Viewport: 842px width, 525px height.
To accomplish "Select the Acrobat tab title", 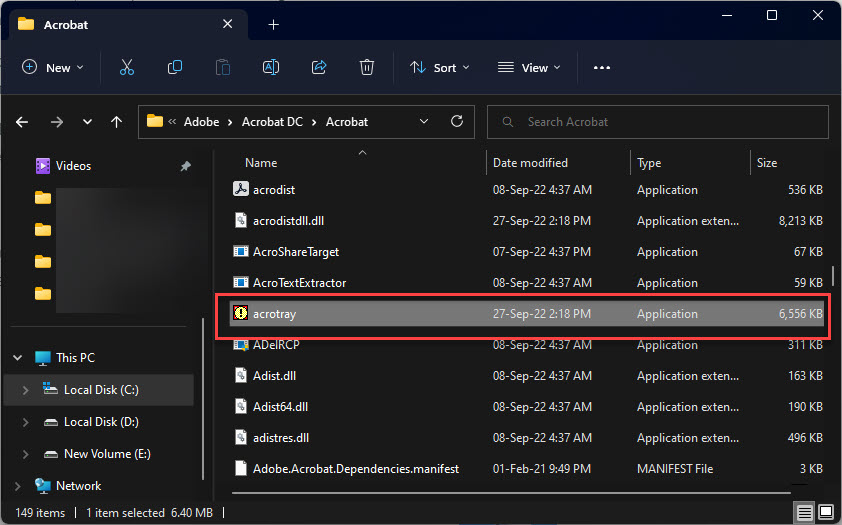I will pos(66,25).
